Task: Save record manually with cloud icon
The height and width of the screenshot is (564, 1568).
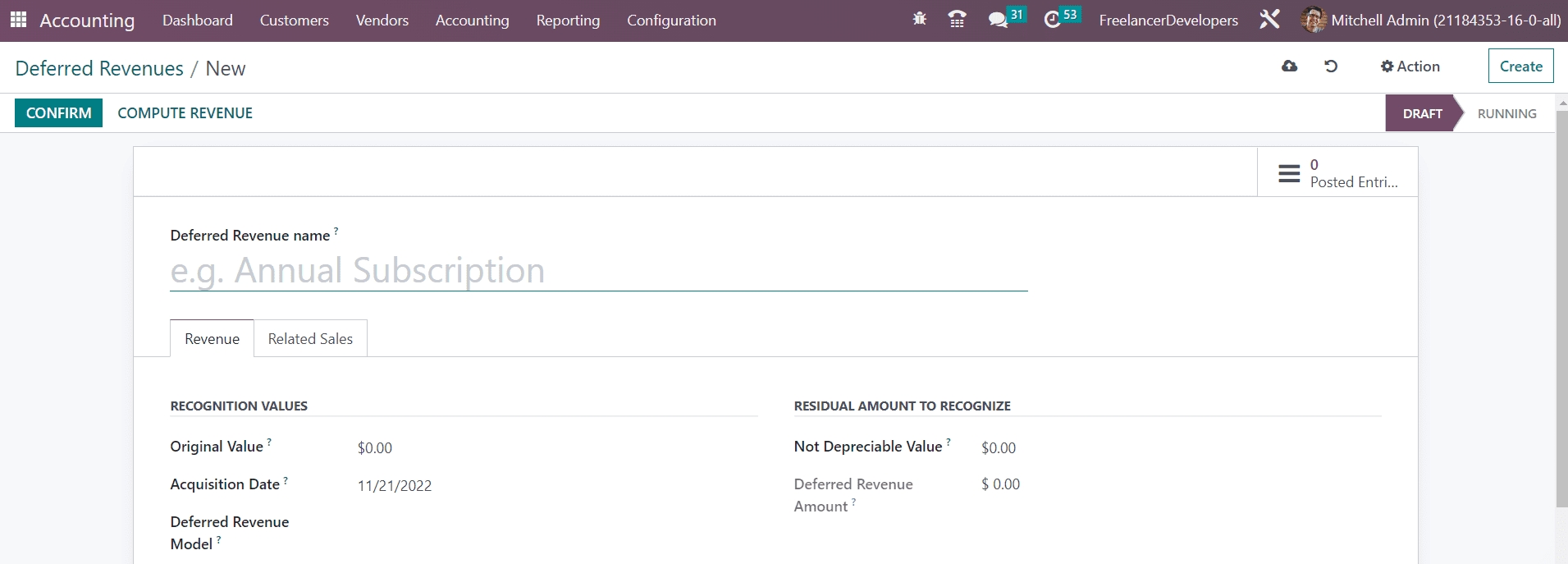Action: click(x=1289, y=66)
